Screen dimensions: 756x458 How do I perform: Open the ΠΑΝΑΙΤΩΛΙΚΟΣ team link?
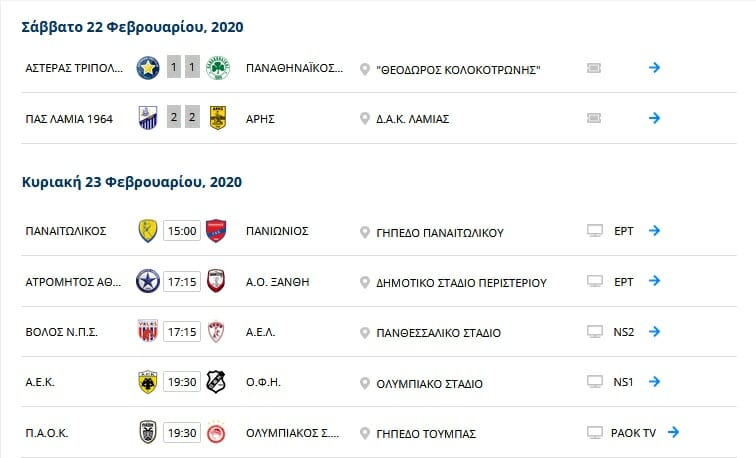pyautogui.click(x=66, y=231)
